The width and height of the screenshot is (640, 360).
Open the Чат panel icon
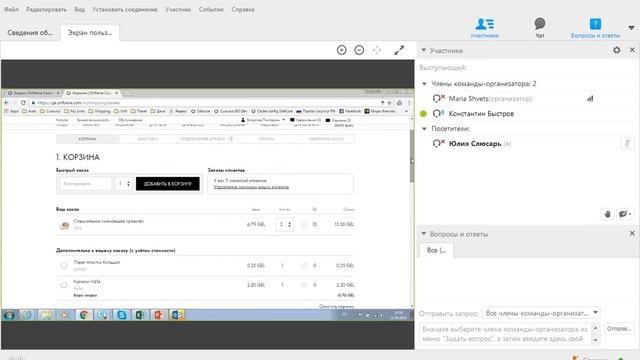pyautogui.click(x=540, y=28)
